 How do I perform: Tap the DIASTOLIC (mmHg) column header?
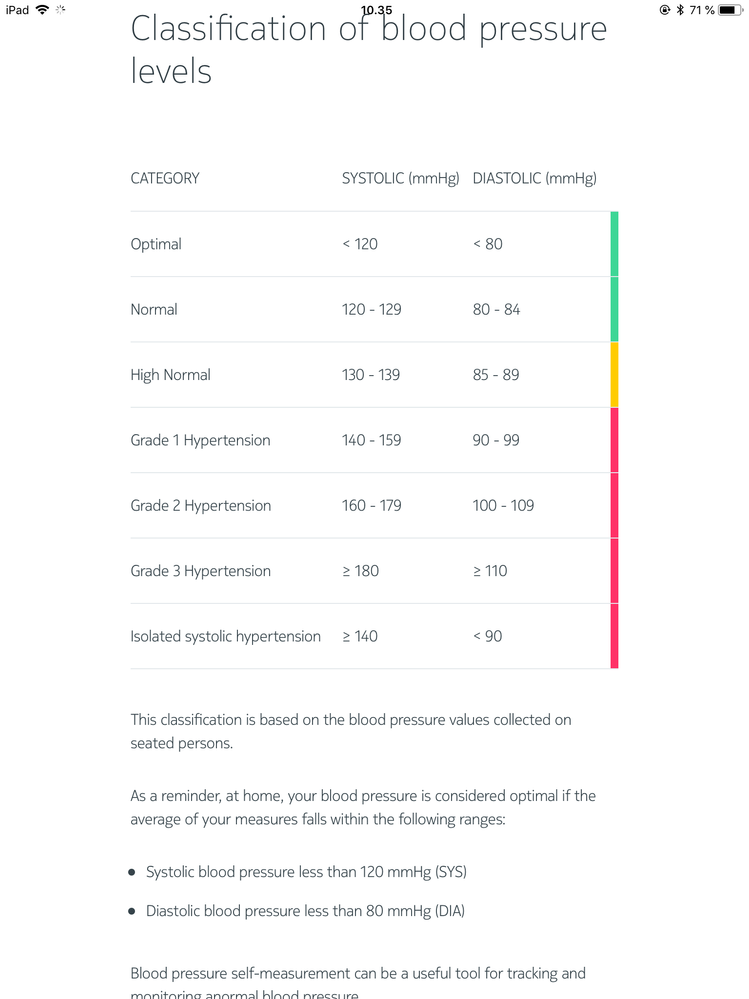click(x=535, y=178)
